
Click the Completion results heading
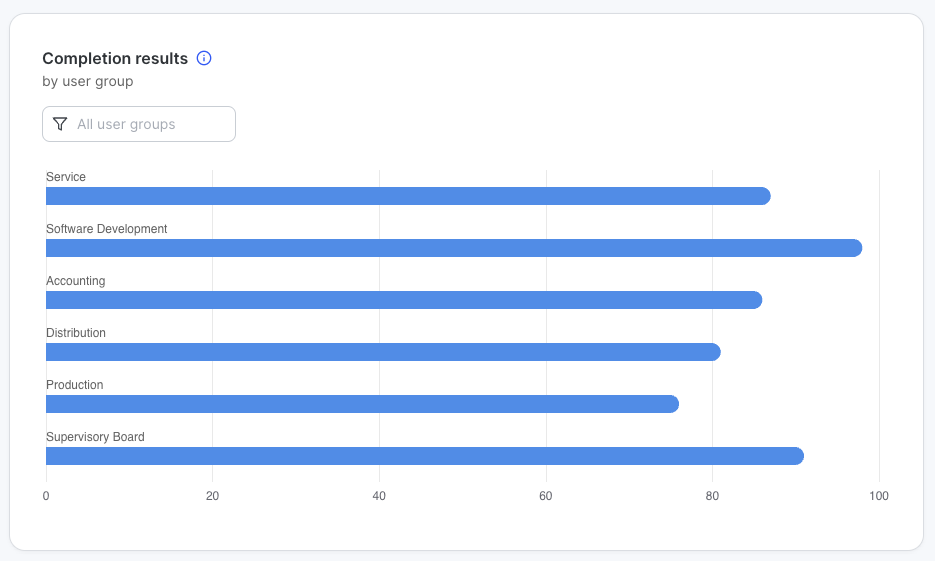[115, 58]
